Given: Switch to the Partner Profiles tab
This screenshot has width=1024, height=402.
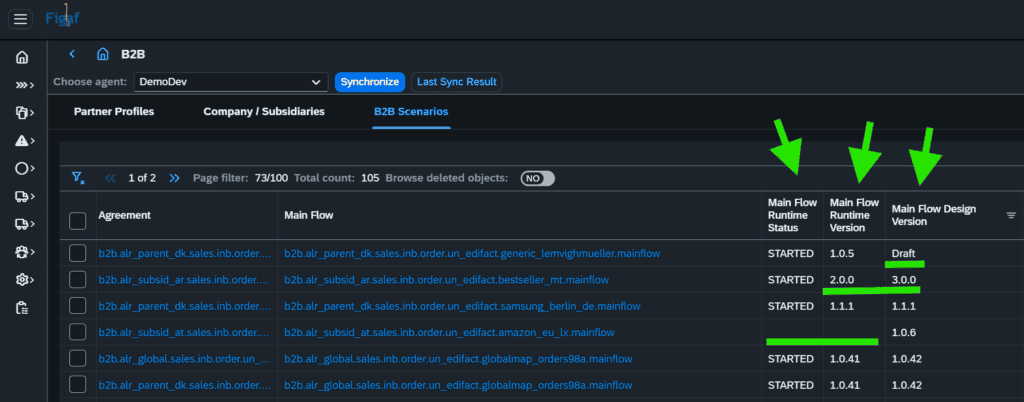Looking at the screenshot, I should [114, 112].
